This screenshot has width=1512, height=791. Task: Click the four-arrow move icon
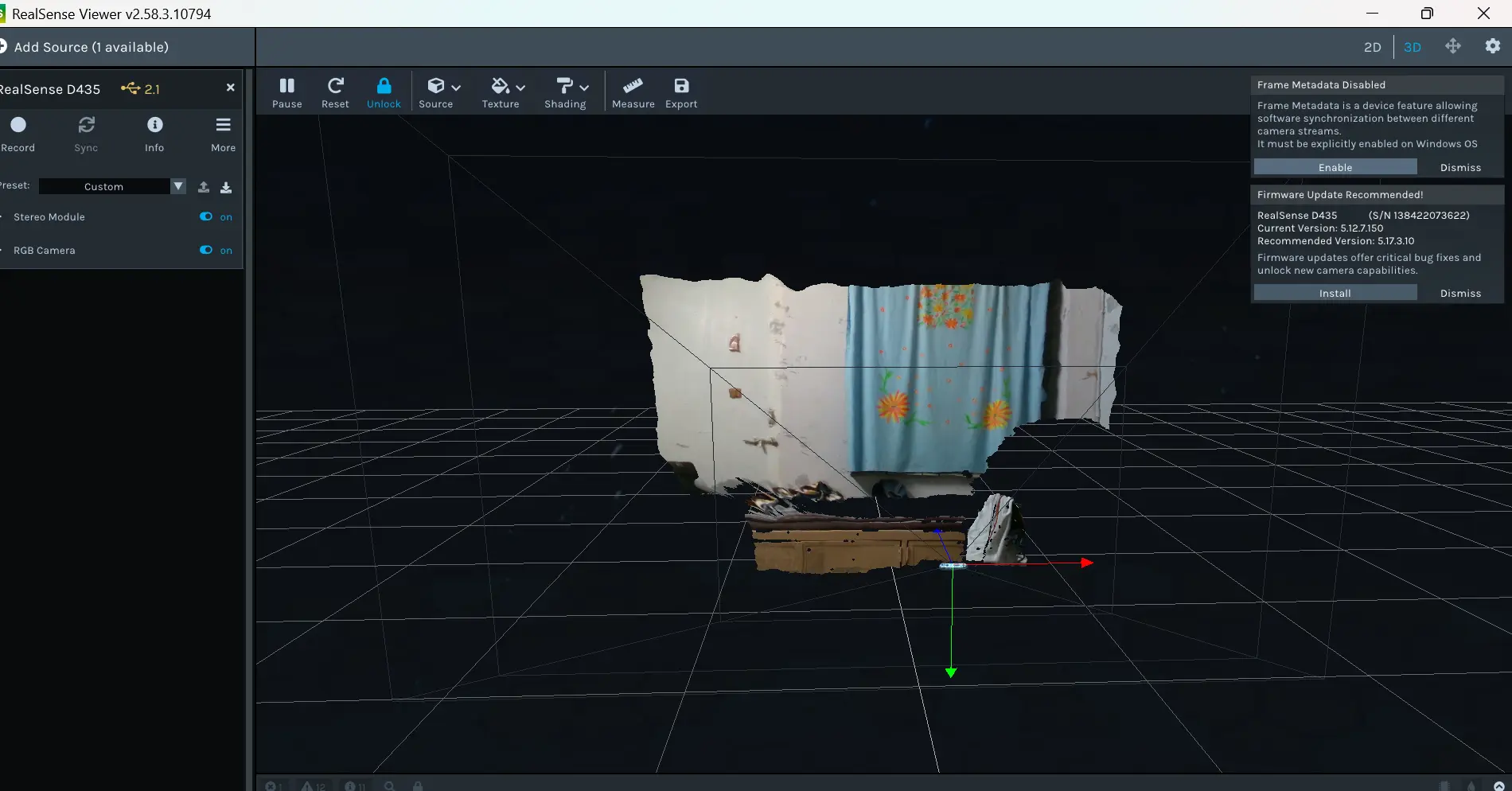[1452, 46]
